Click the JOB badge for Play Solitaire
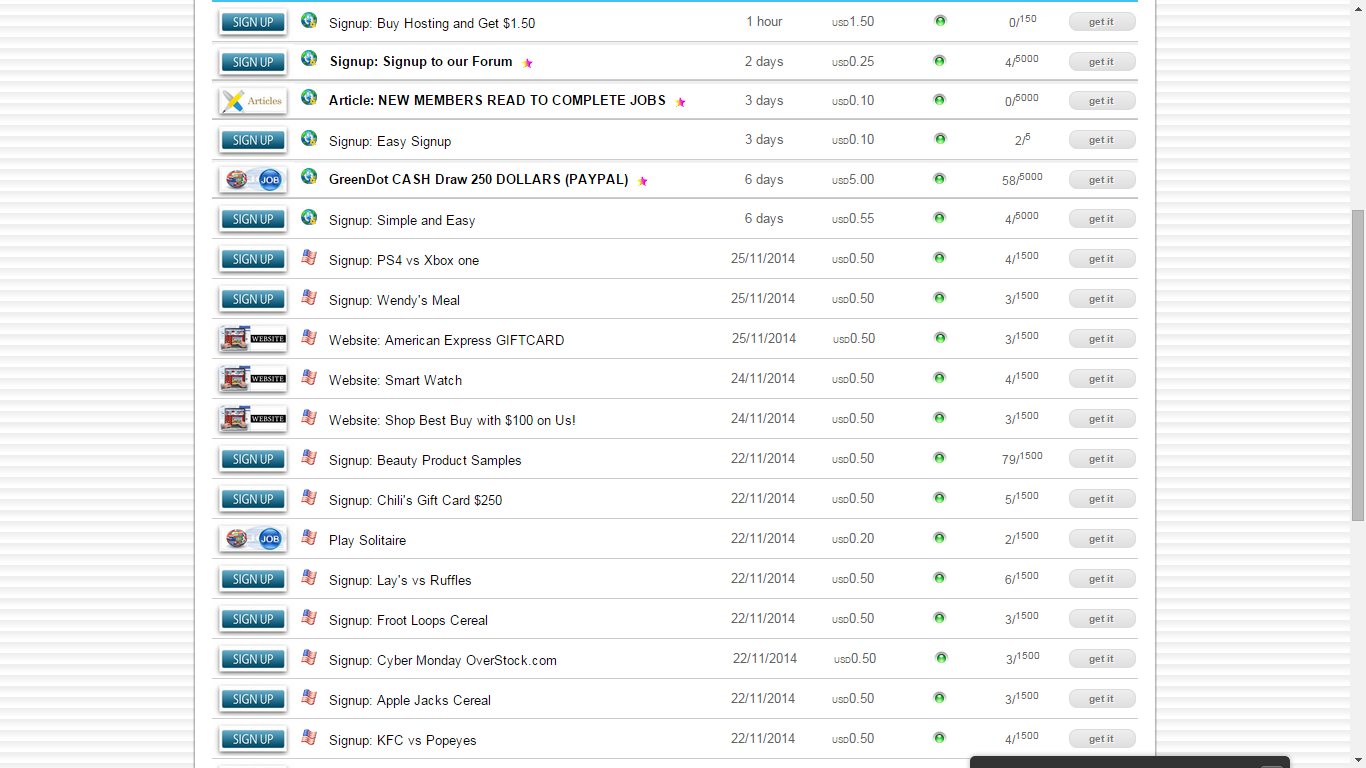Viewport: 1366px width, 768px height. click(x=253, y=539)
